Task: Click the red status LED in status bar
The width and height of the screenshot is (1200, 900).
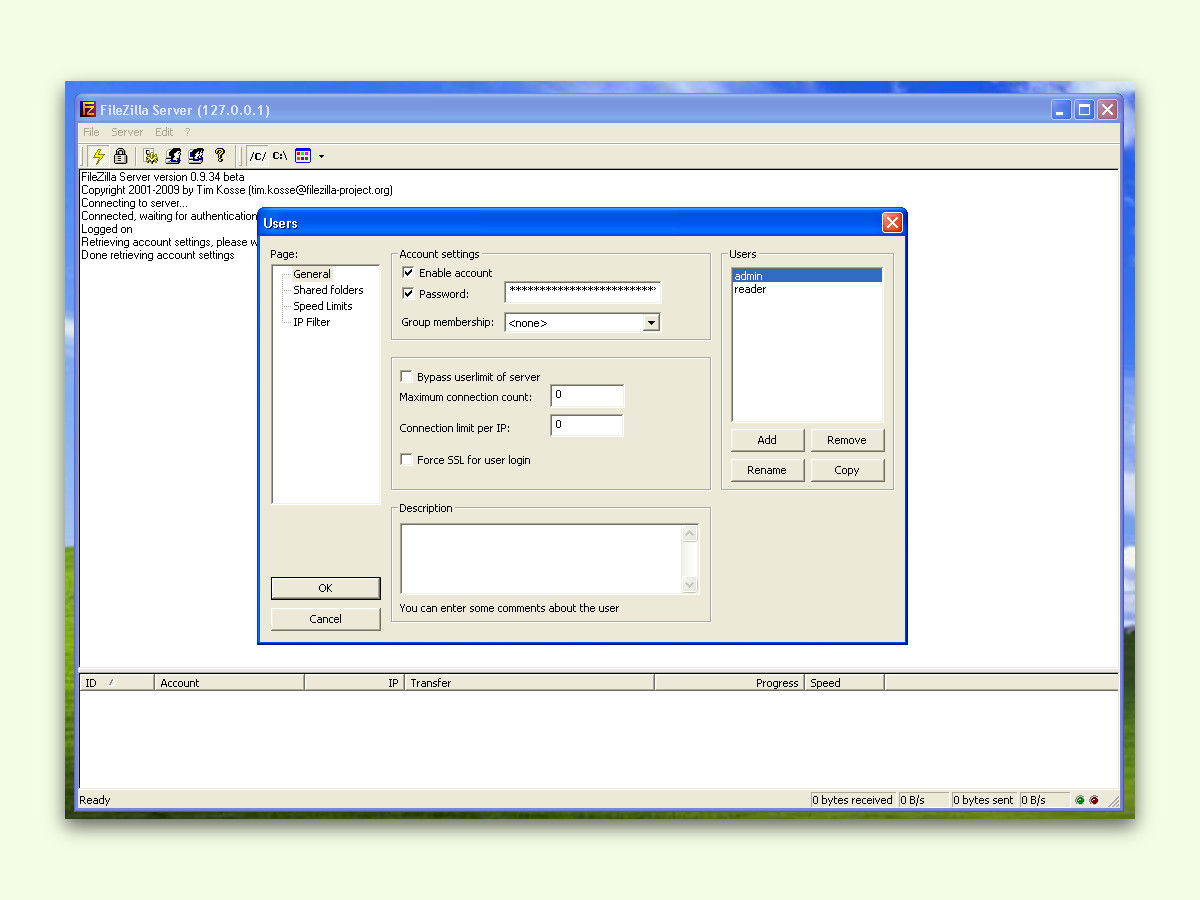Action: 1094,800
